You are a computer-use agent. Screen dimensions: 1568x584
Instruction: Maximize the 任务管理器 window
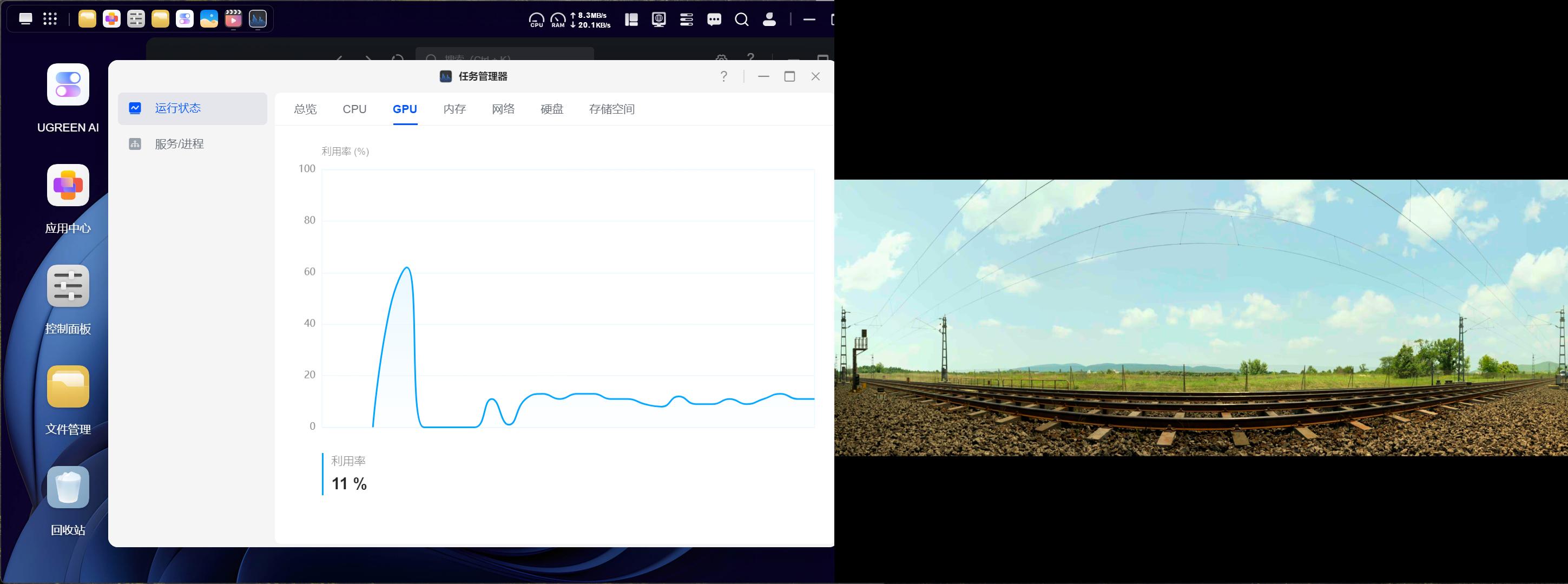(x=789, y=76)
